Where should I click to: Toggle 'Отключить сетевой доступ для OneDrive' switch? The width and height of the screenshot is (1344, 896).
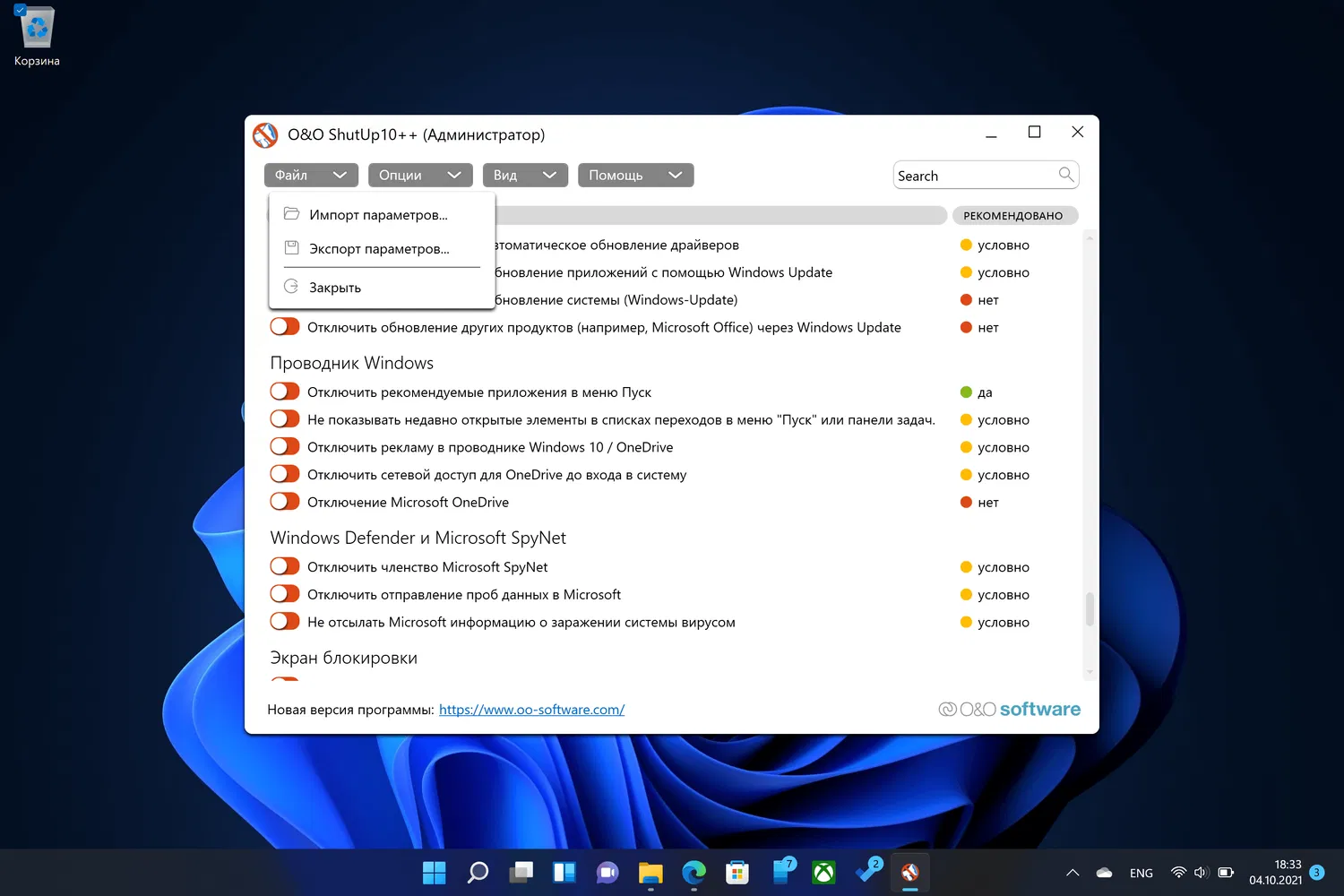coord(285,475)
